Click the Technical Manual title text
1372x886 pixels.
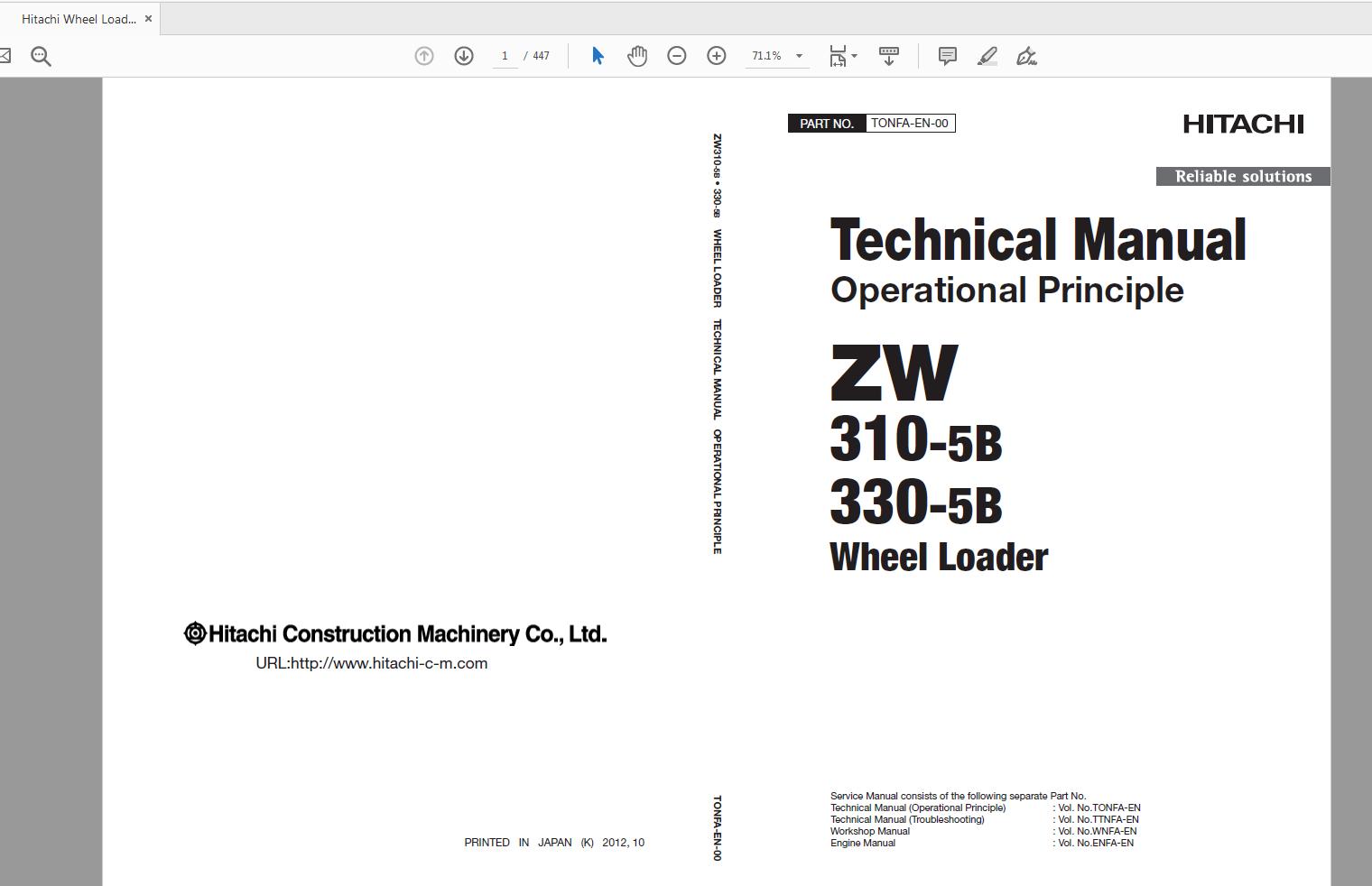(1038, 240)
